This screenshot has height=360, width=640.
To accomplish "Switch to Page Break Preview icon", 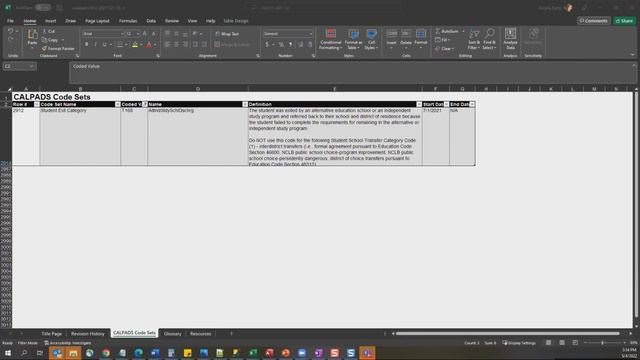I will pyautogui.click(x=575, y=343).
